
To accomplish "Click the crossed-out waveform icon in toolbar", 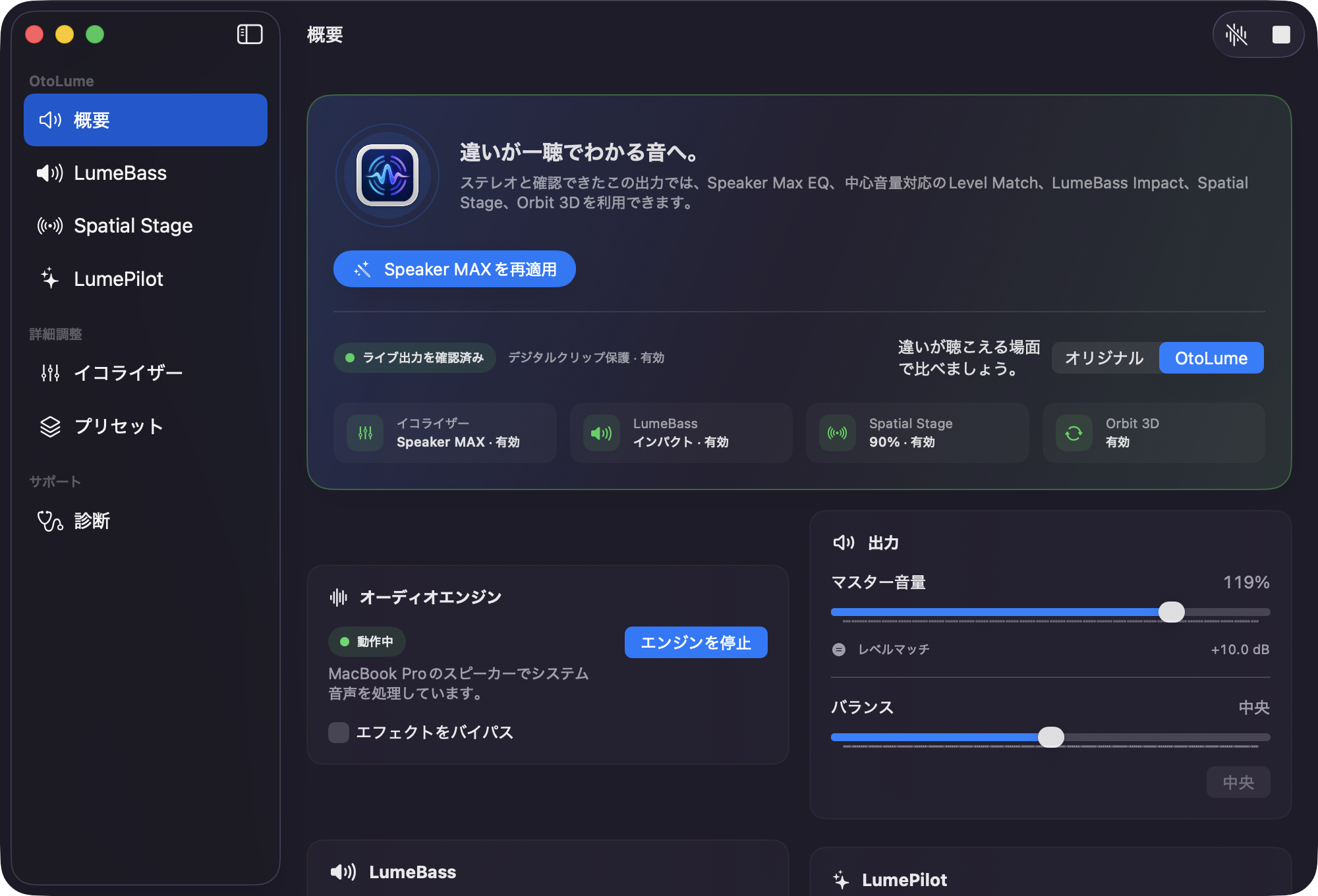I will [x=1236, y=34].
